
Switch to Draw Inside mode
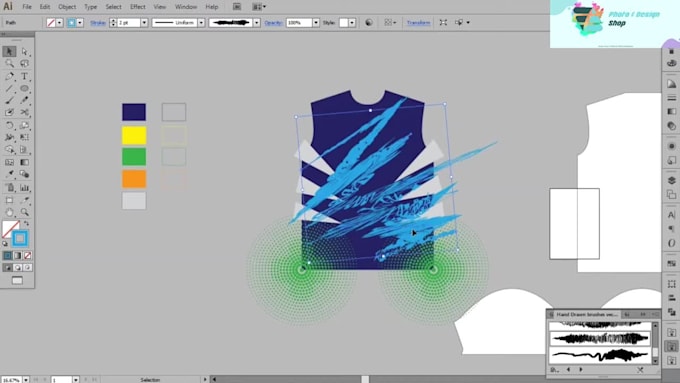point(27,268)
